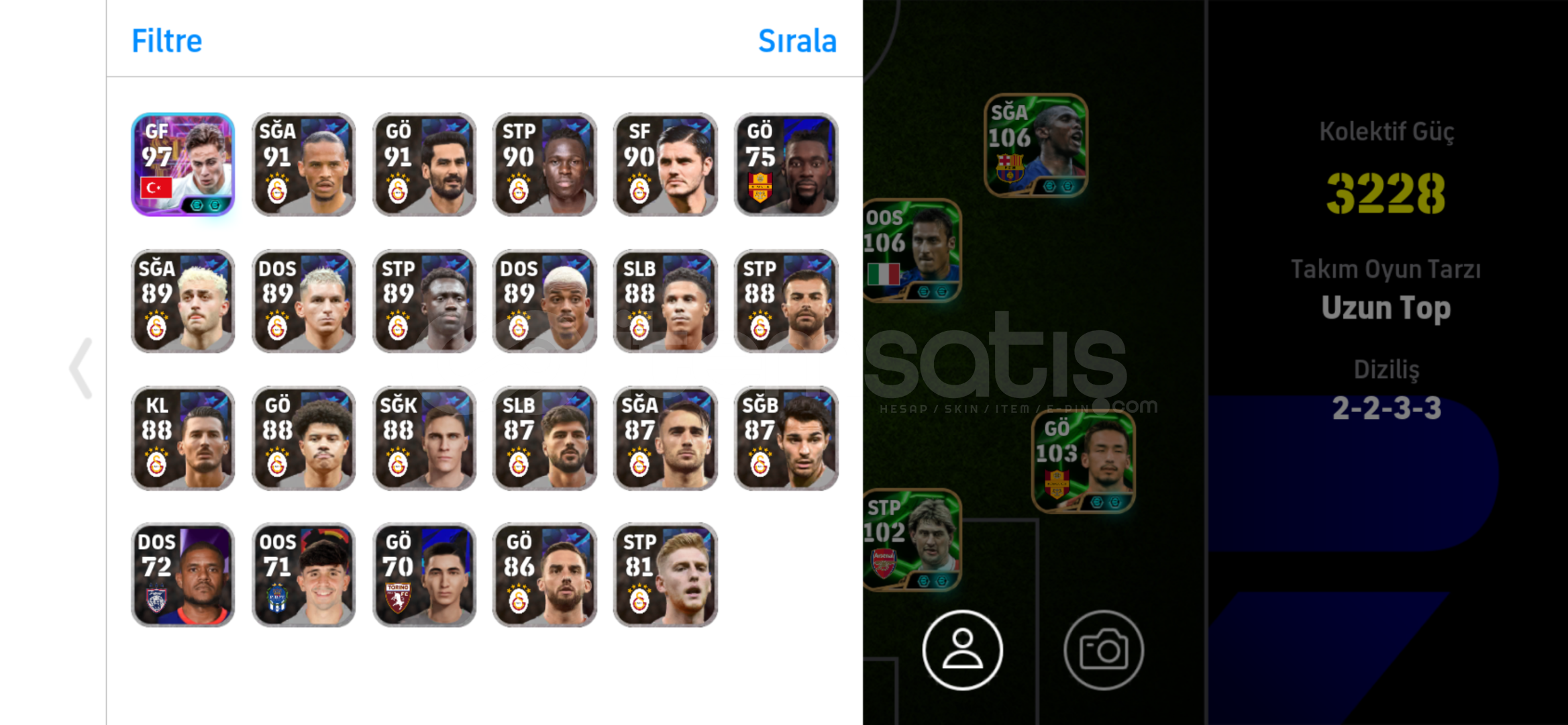Open the profile icon button
This screenshot has height=725, width=1568.
(962, 650)
